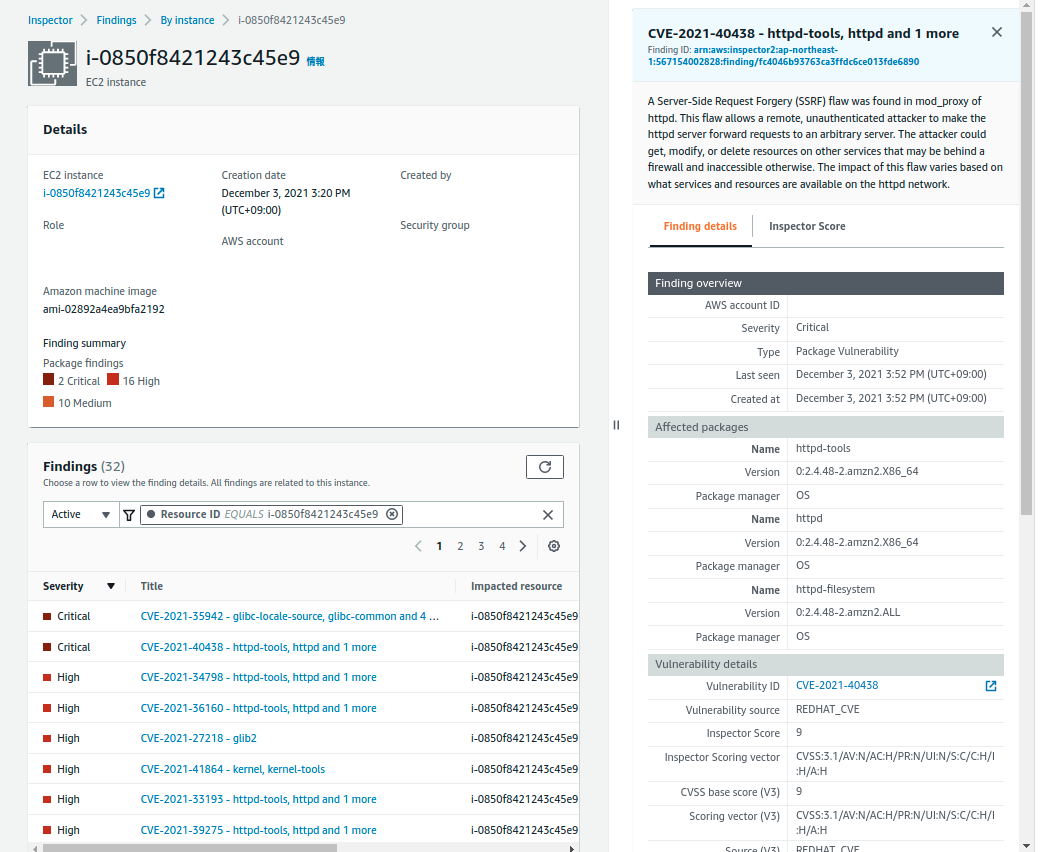
Task: Open CVE-2021-41864 kernel finding
Action: 232,769
